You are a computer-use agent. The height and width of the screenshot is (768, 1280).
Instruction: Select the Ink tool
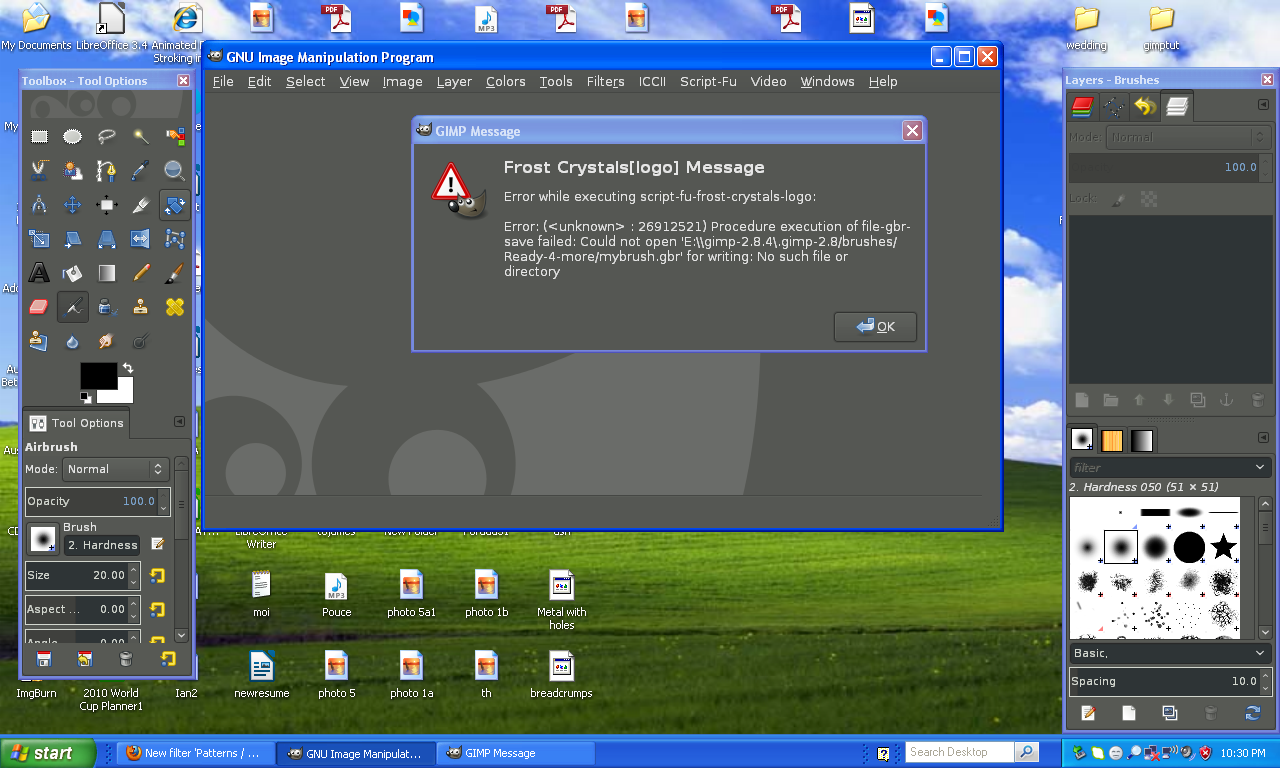107,307
